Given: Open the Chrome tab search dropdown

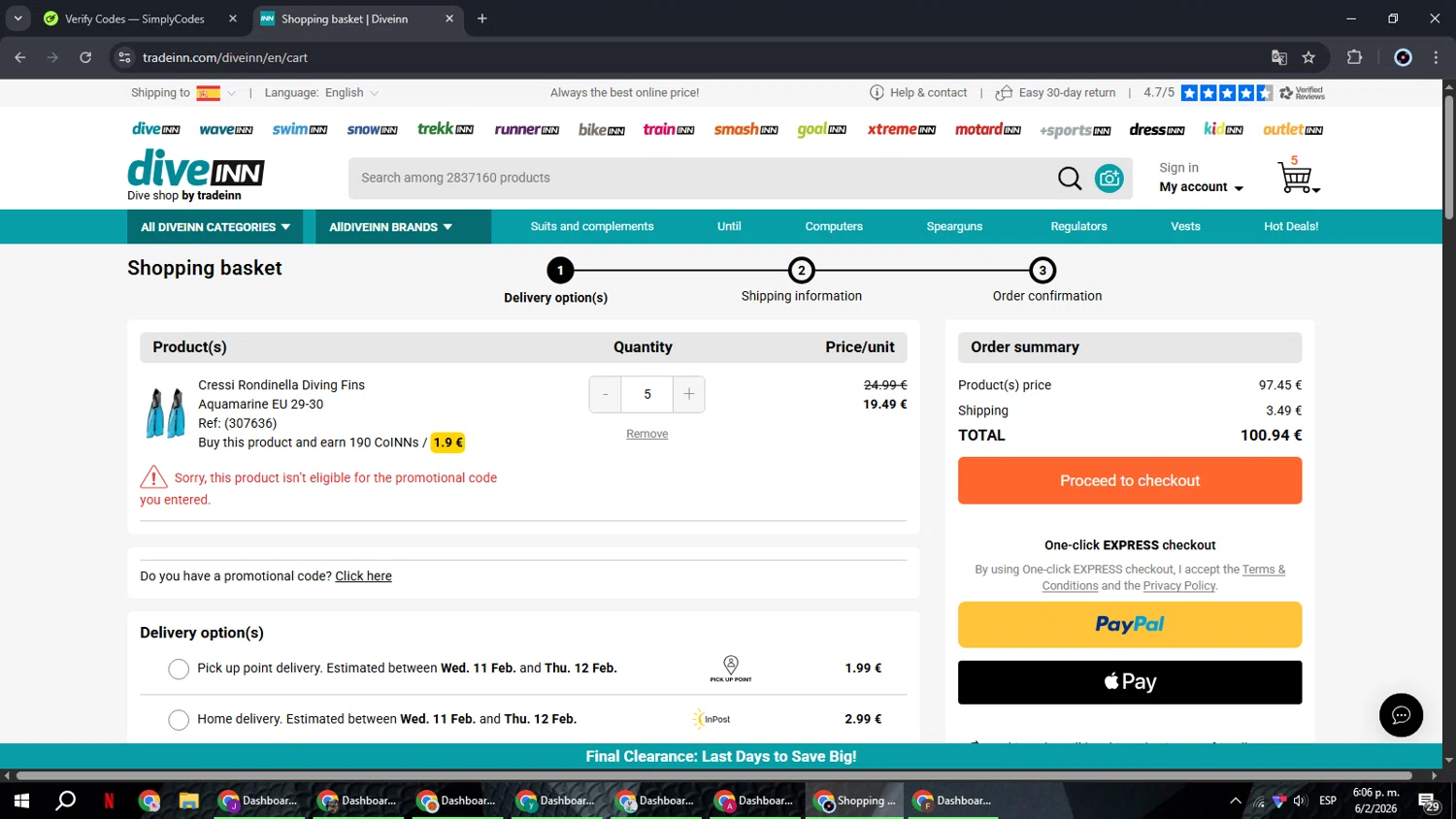Looking at the screenshot, I should [17, 18].
